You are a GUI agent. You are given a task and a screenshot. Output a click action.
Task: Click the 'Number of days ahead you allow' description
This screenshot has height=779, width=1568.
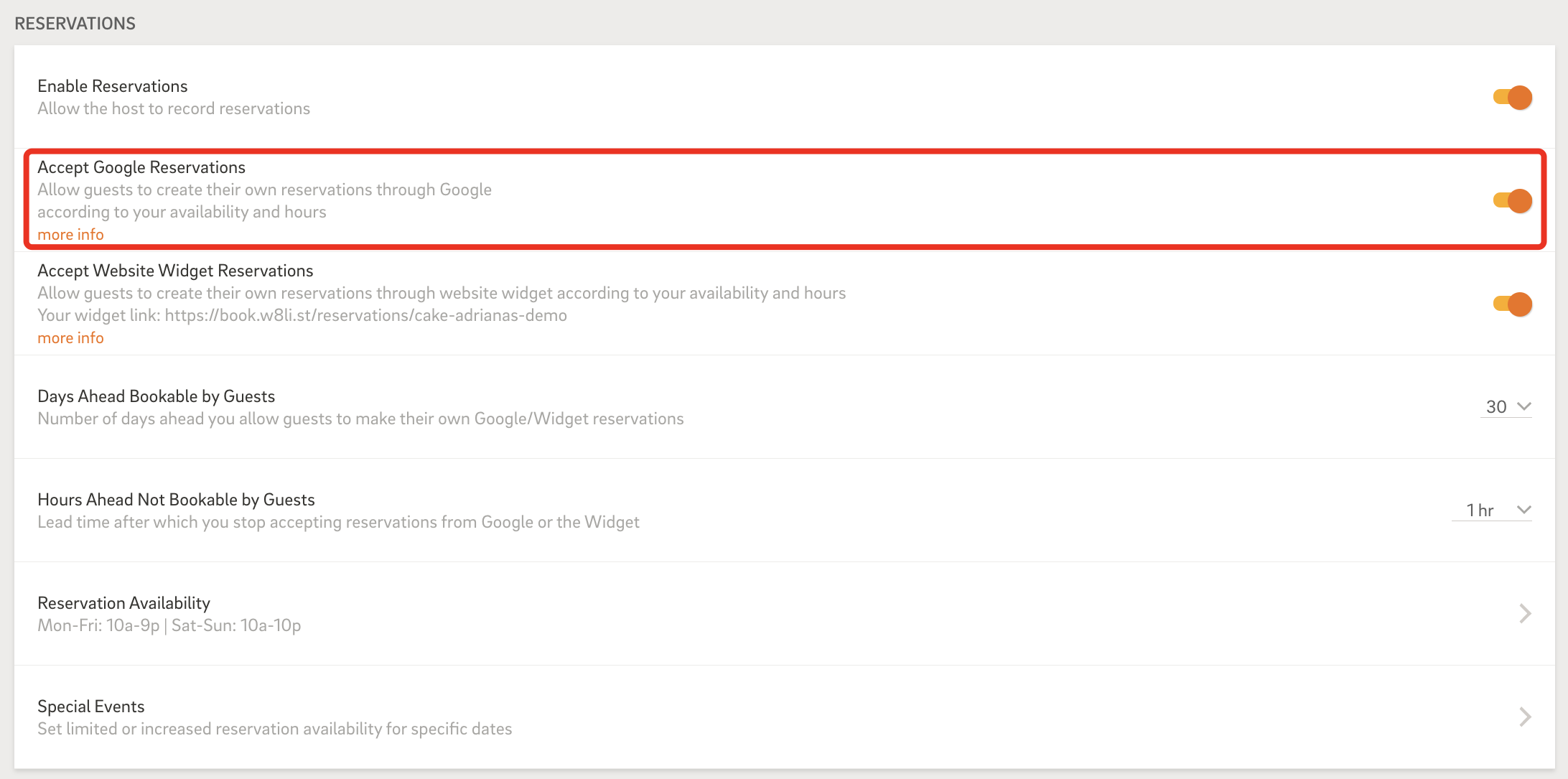[360, 419]
